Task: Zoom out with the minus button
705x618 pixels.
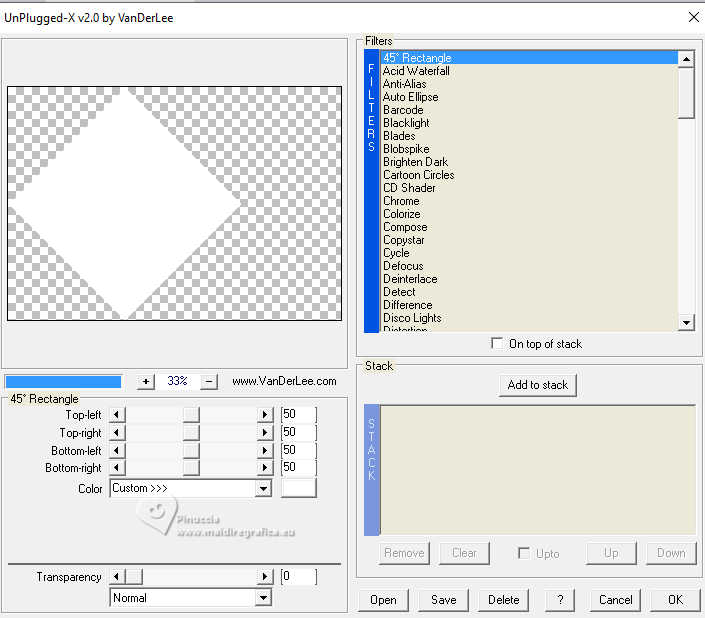Action: [209, 382]
